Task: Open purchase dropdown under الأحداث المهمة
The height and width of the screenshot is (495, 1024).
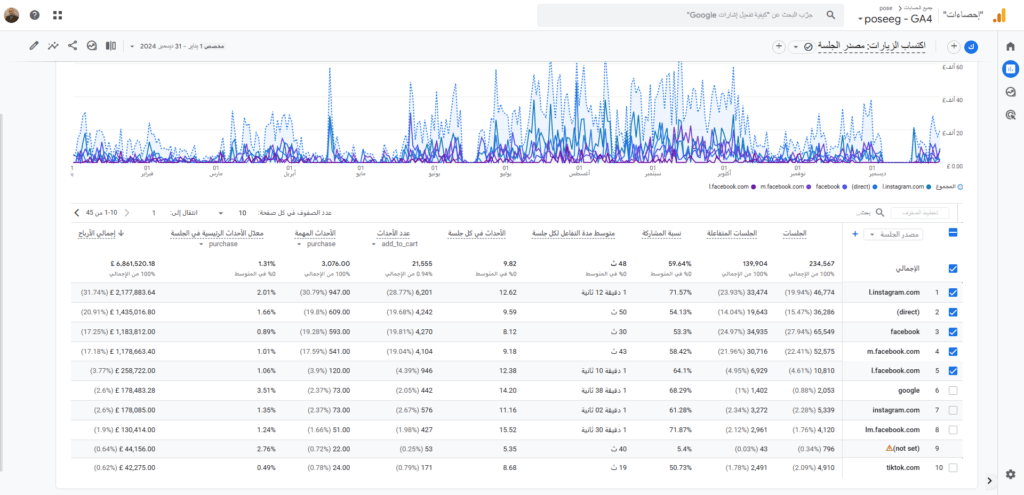Action: click(316, 244)
